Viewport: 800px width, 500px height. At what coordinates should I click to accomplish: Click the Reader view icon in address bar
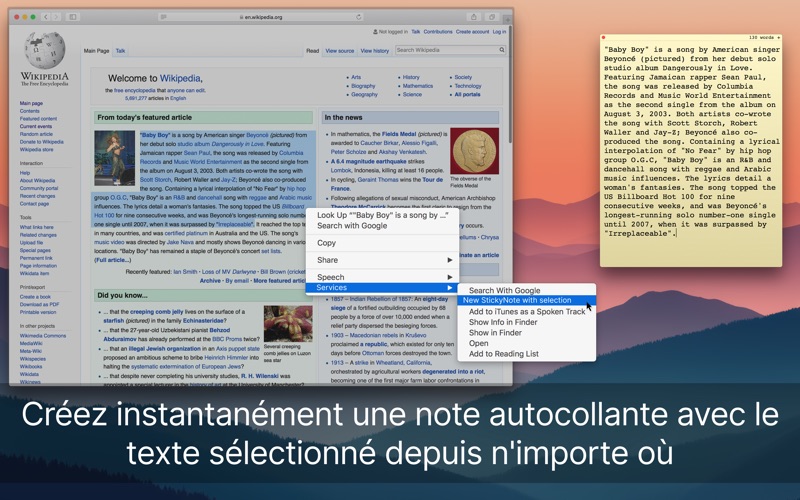(163, 17)
